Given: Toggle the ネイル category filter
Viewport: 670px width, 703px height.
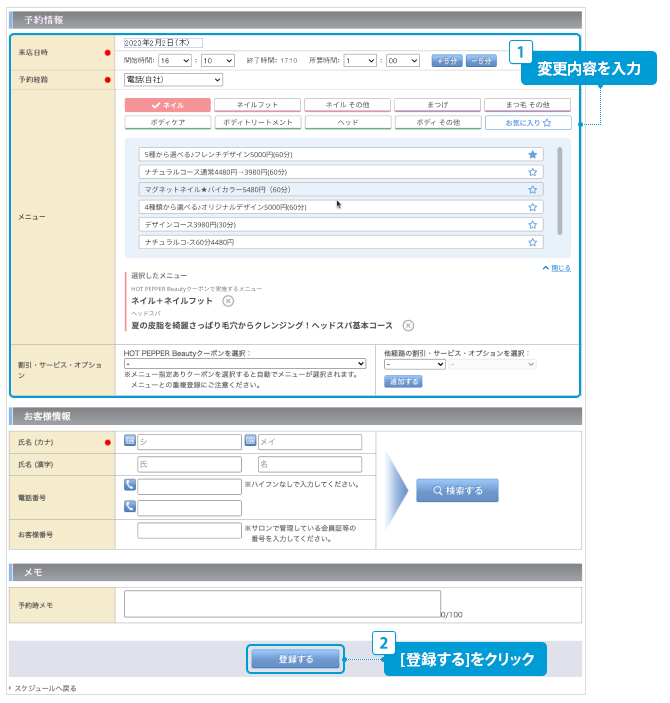Looking at the screenshot, I should pyautogui.click(x=167, y=104).
